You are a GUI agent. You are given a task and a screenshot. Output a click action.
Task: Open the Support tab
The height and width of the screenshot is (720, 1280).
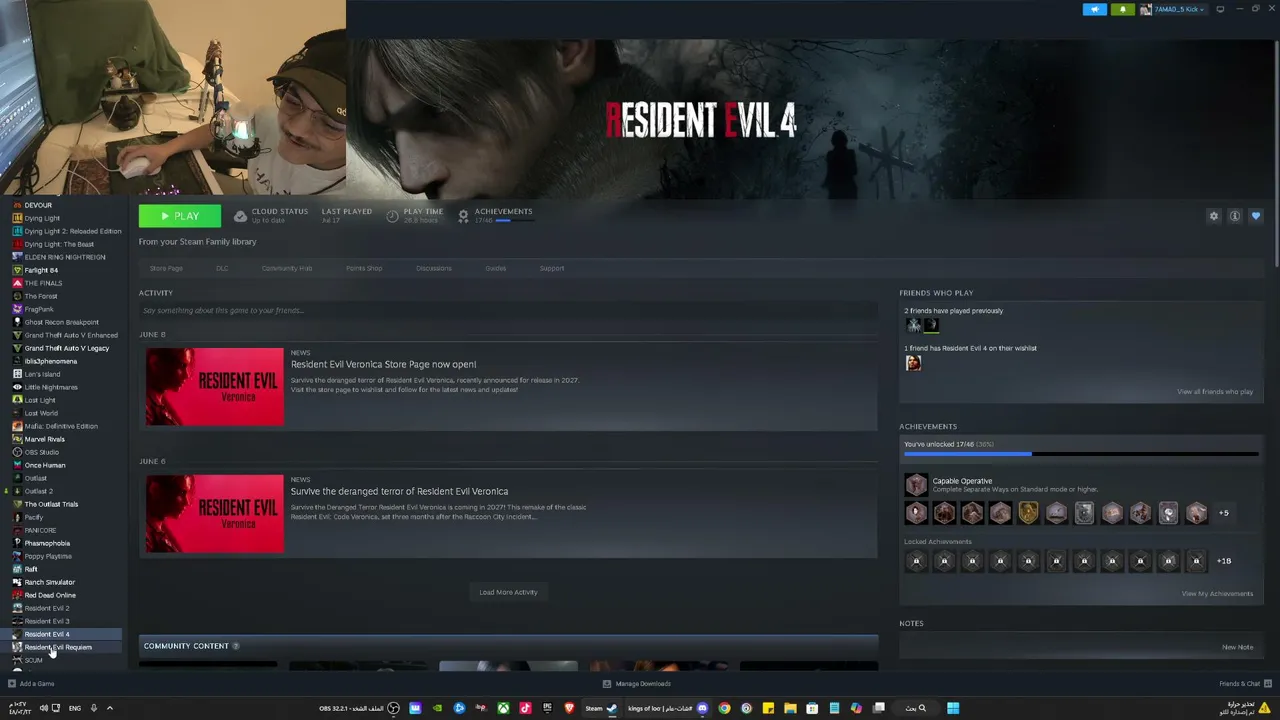tap(552, 268)
